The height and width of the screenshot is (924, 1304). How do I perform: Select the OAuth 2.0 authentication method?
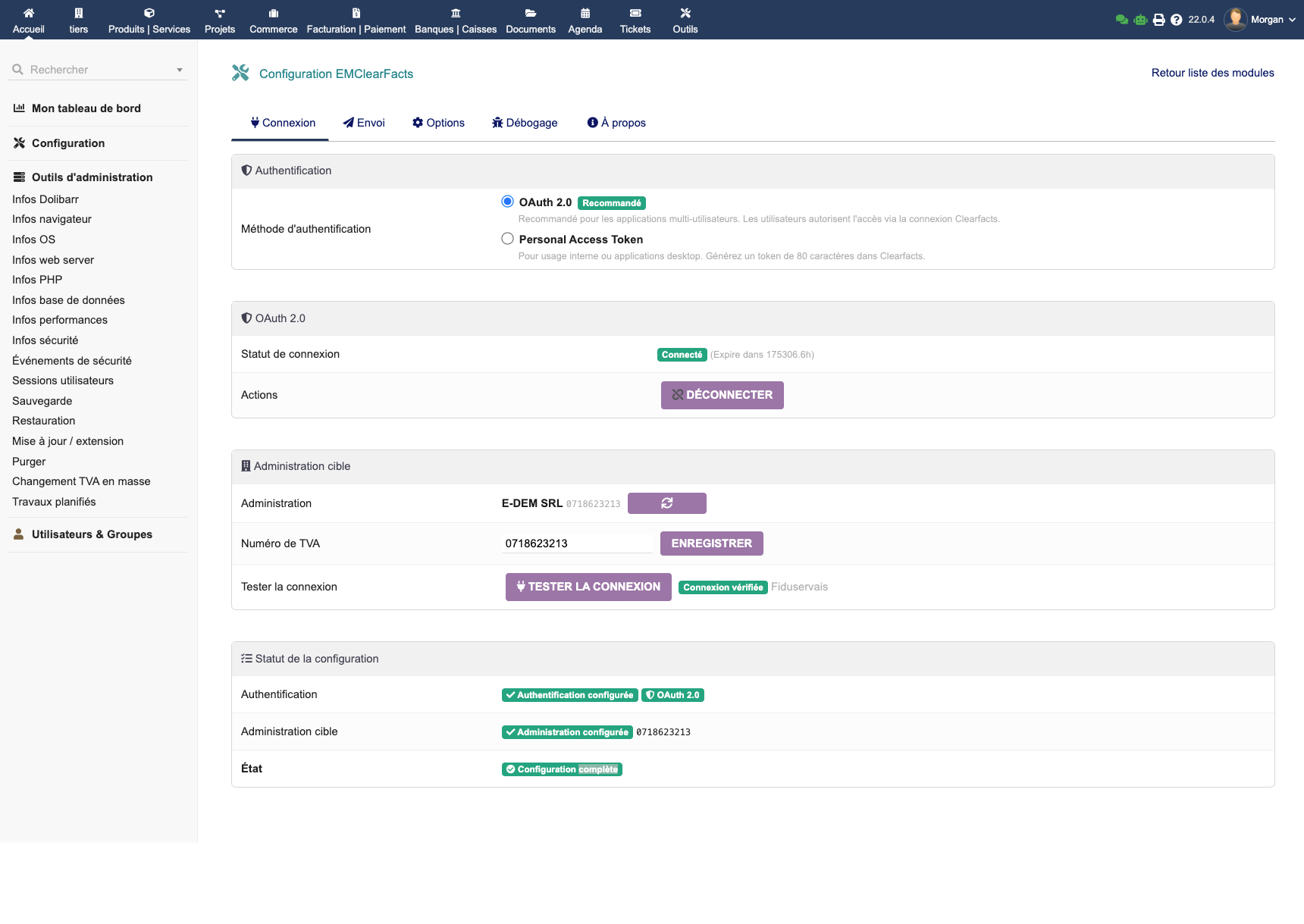pos(506,202)
